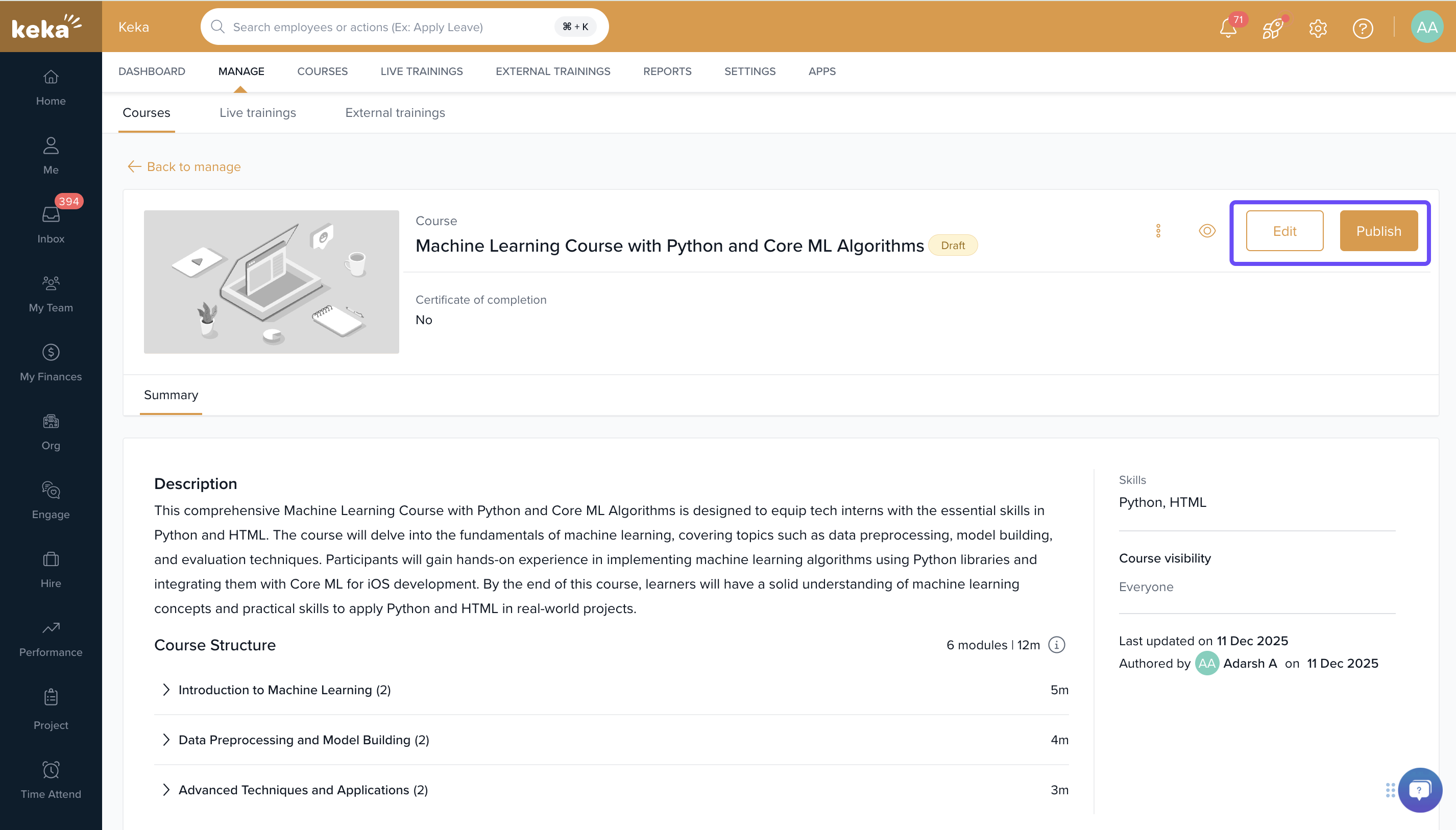Click the Publish button
Viewport: 1456px width, 830px height.
pyautogui.click(x=1378, y=231)
